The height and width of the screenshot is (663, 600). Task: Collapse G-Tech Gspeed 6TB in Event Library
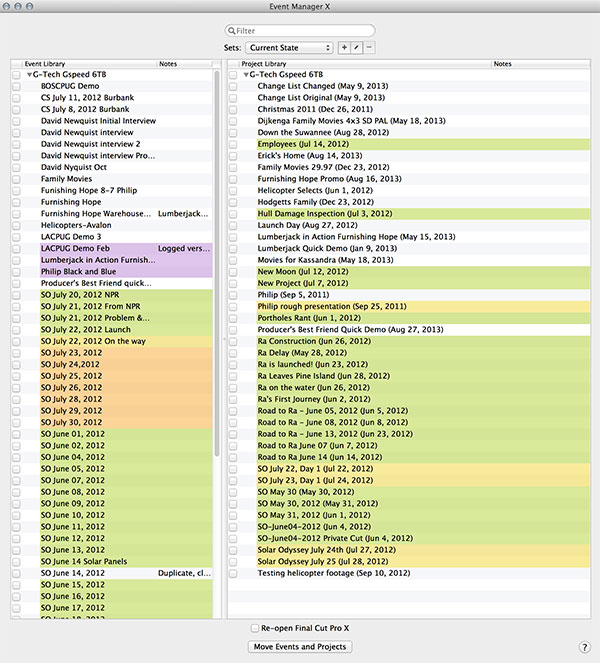coord(29,75)
